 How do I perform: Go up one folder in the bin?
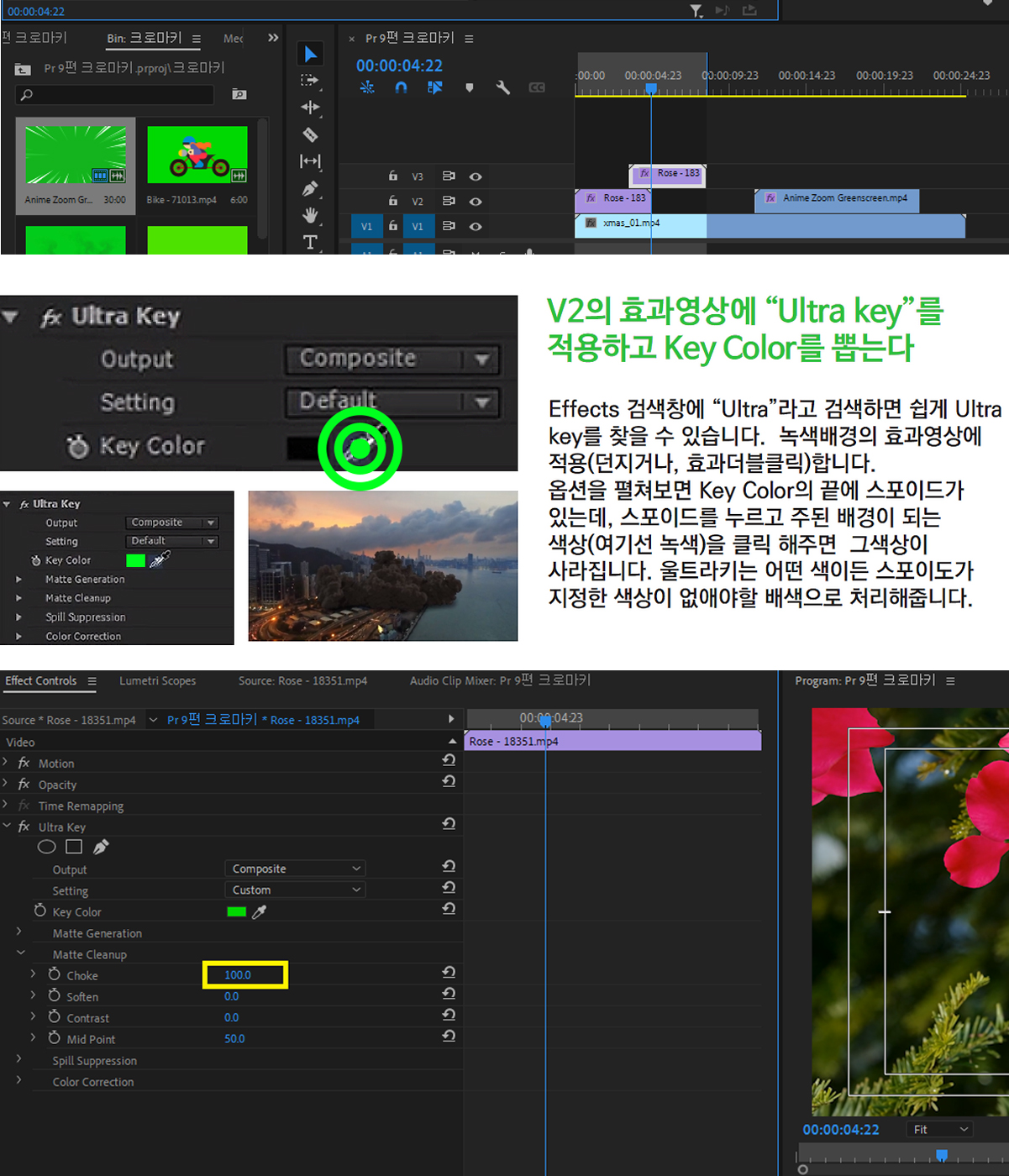(x=23, y=70)
